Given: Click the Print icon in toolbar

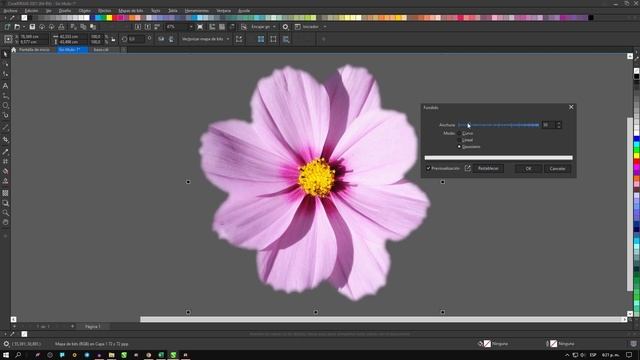Looking at the screenshot, I should [x=61, y=27].
